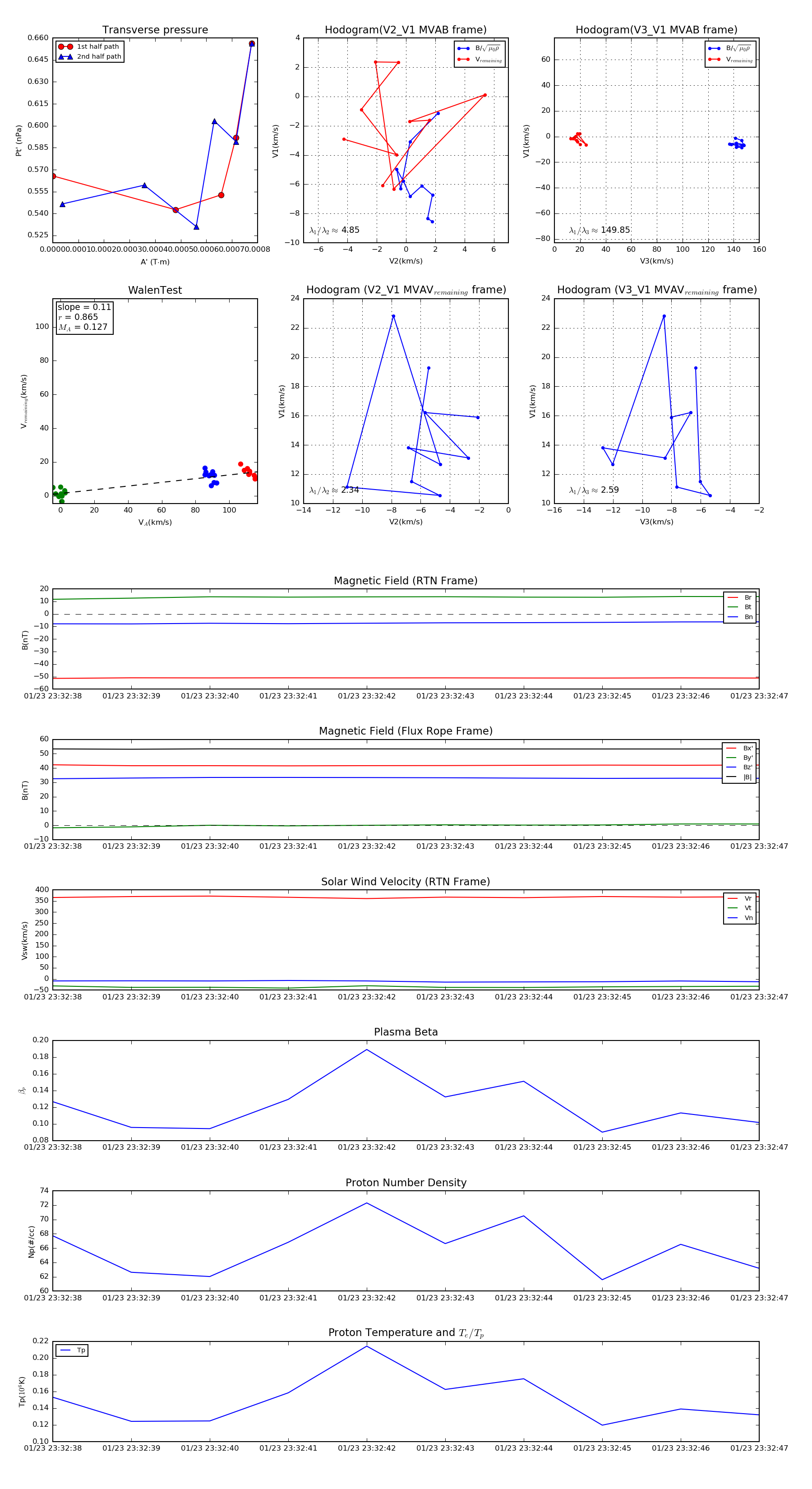Select '1st half path' legend entry
812x1489 pixels.
89,47
